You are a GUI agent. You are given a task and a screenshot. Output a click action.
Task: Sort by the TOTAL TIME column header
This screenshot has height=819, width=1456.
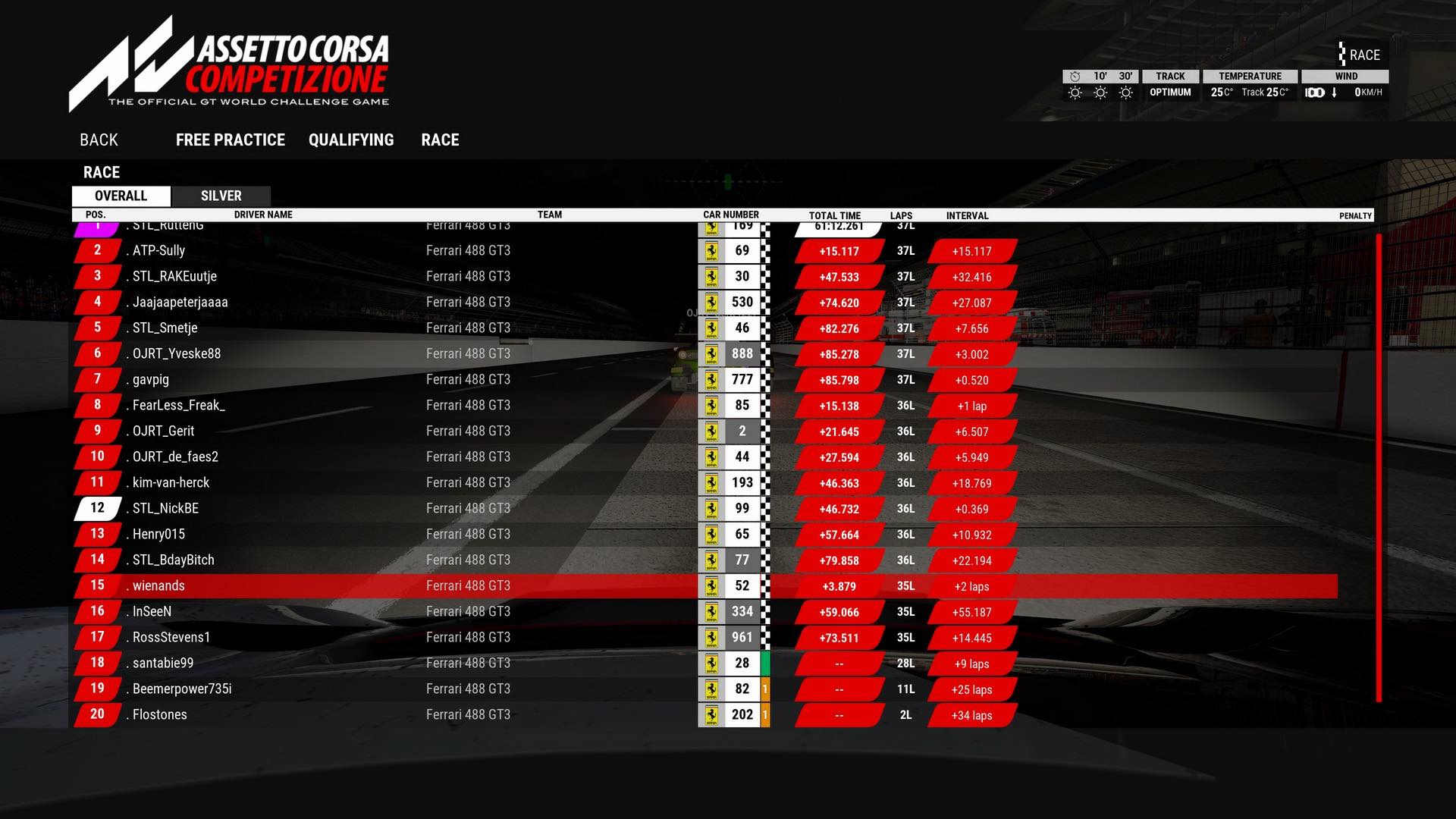[835, 216]
